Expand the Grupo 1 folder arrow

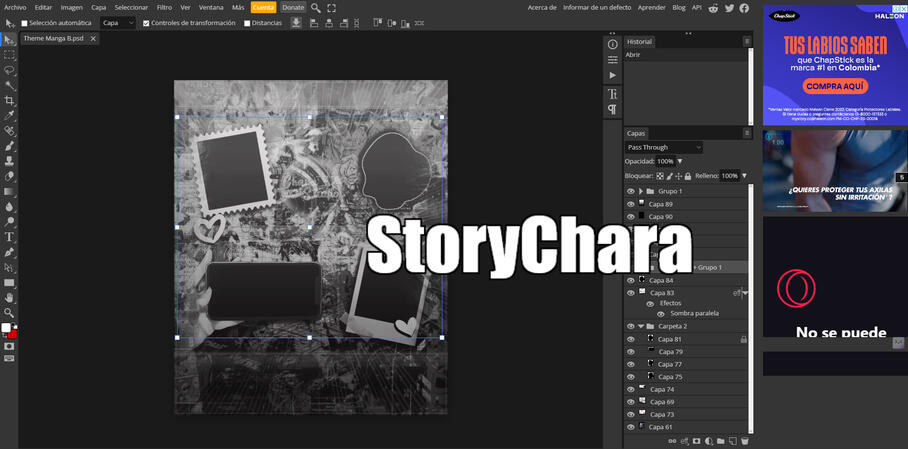click(640, 191)
